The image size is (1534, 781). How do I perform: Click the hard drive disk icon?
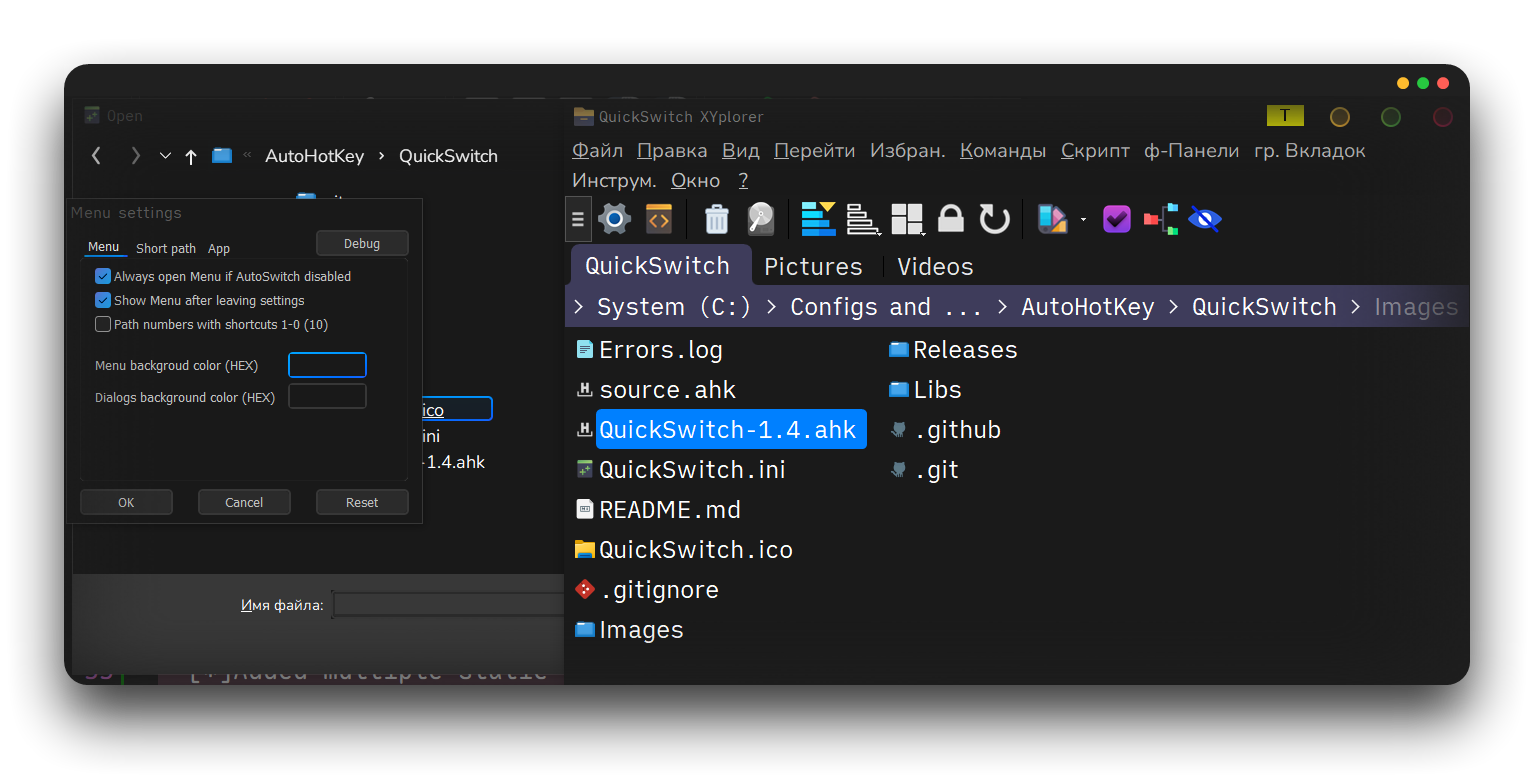pyautogui.click(x=761, y=219)
